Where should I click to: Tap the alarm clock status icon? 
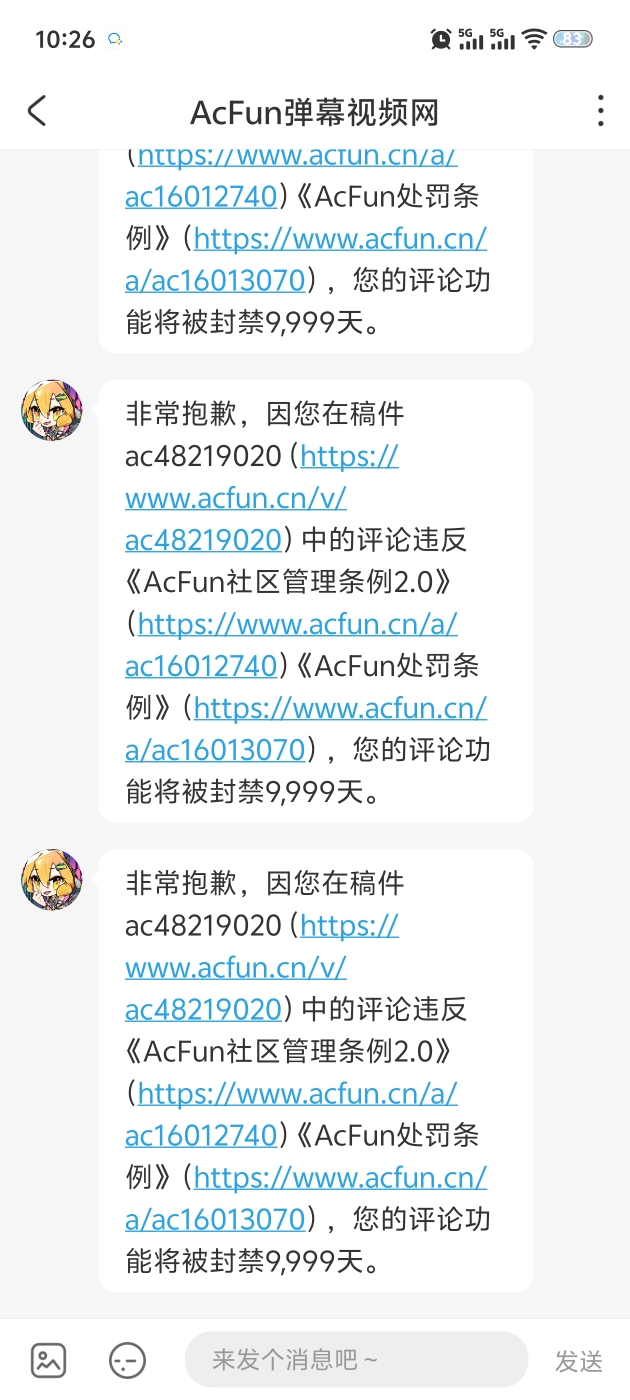pyautogui.click(x=441, y=39)
